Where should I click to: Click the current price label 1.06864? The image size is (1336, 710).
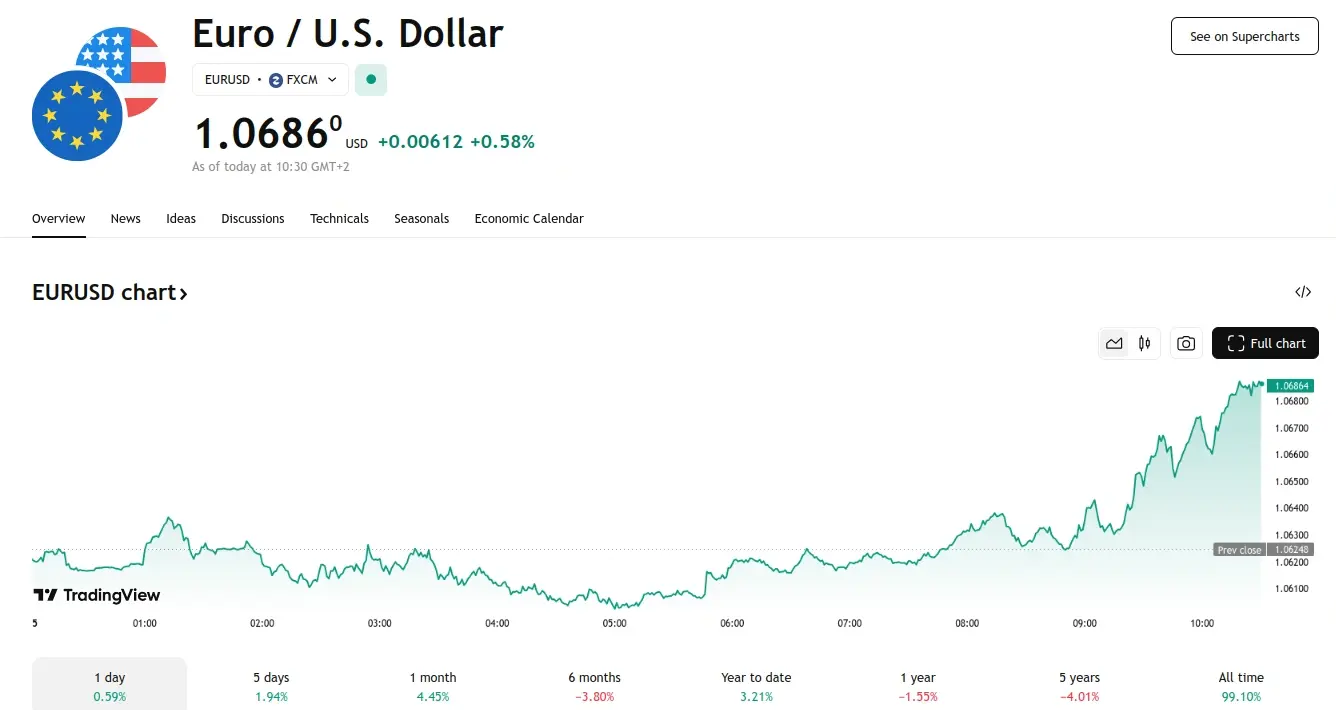pos(1290,386)
